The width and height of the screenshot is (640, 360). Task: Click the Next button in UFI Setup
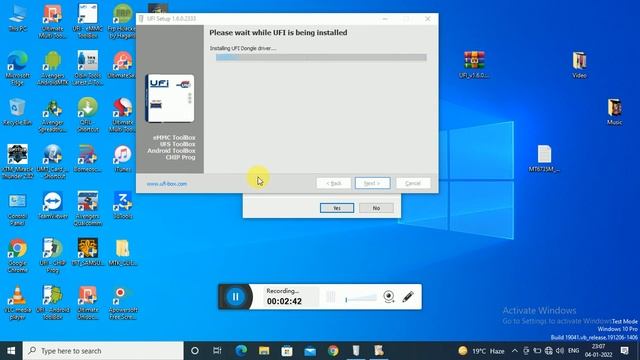coord(372,183)
